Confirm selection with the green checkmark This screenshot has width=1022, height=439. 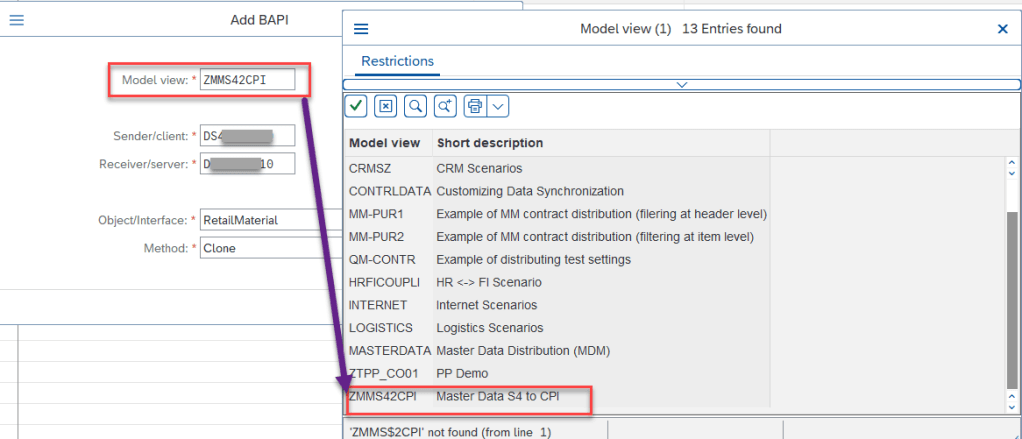355,106
